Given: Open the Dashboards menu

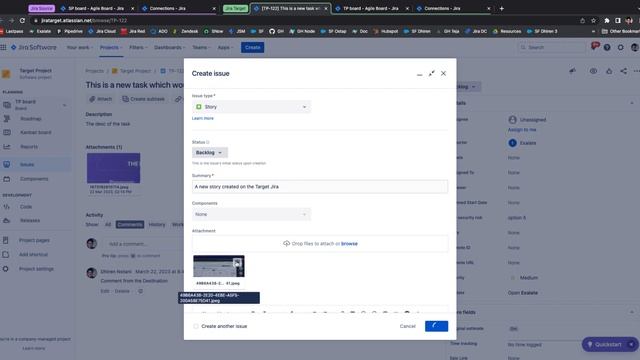Looking at the screenshot, I should (x=169, y=47).
